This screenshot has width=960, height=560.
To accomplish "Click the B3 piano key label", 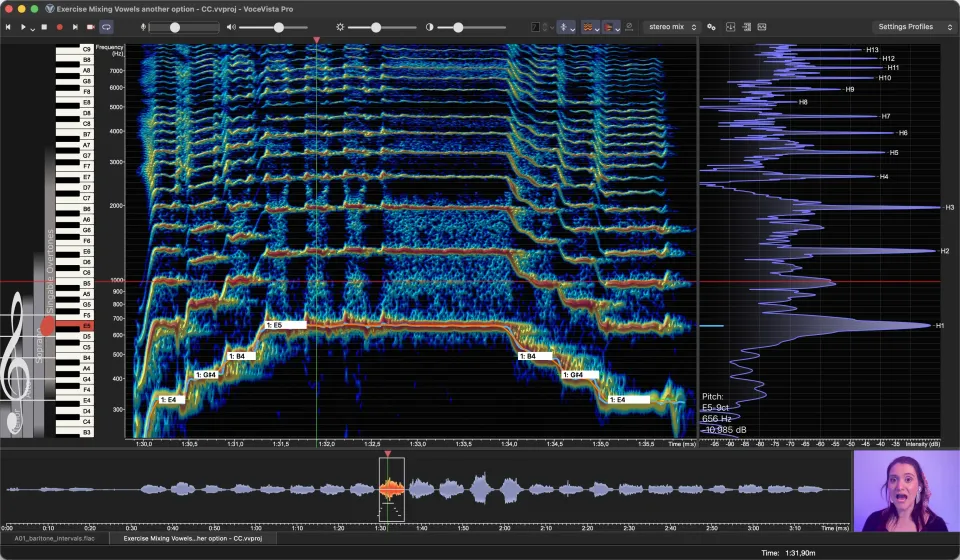I will point(86,432).
